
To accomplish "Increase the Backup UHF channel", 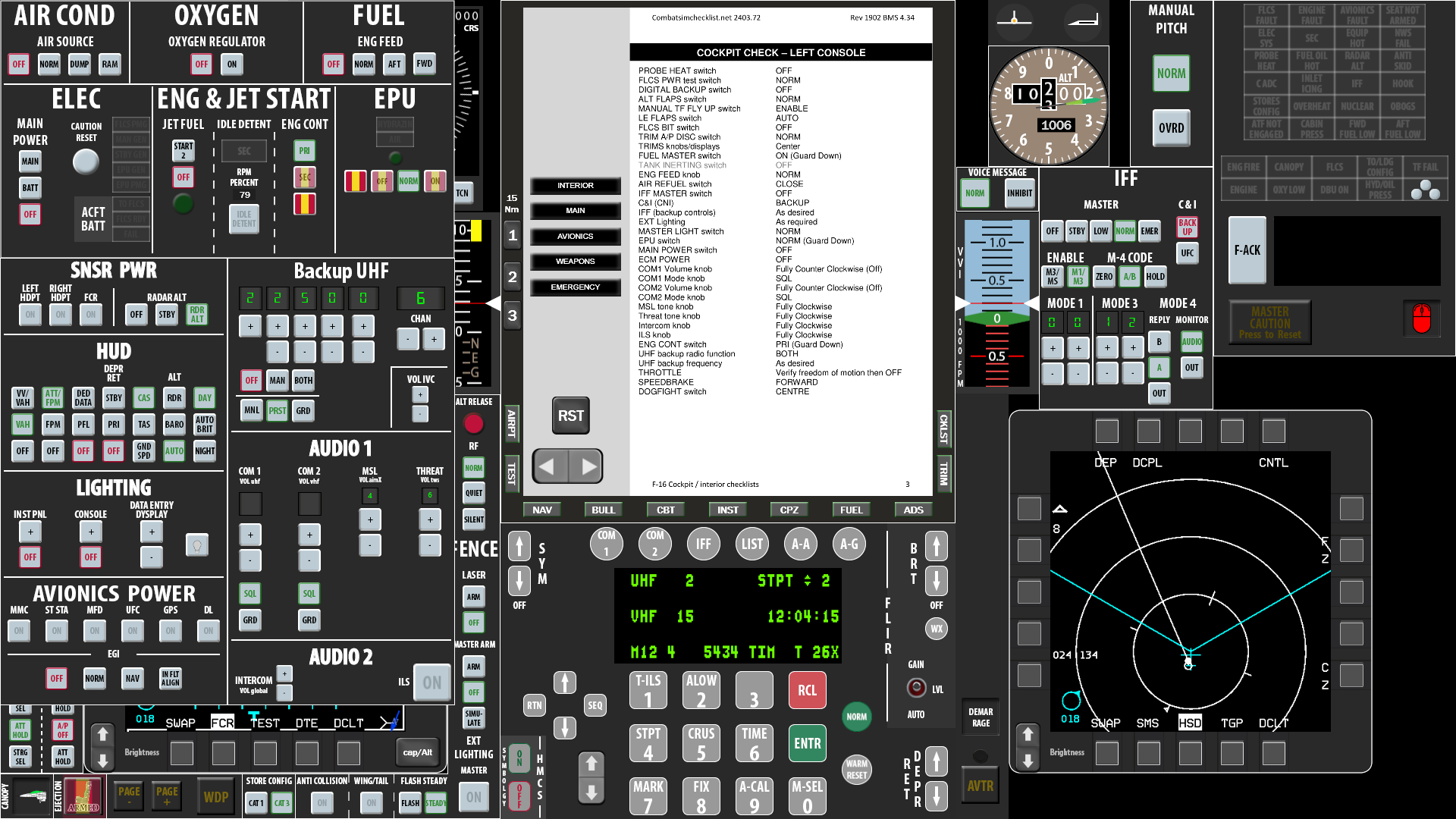I will (434, 339).
